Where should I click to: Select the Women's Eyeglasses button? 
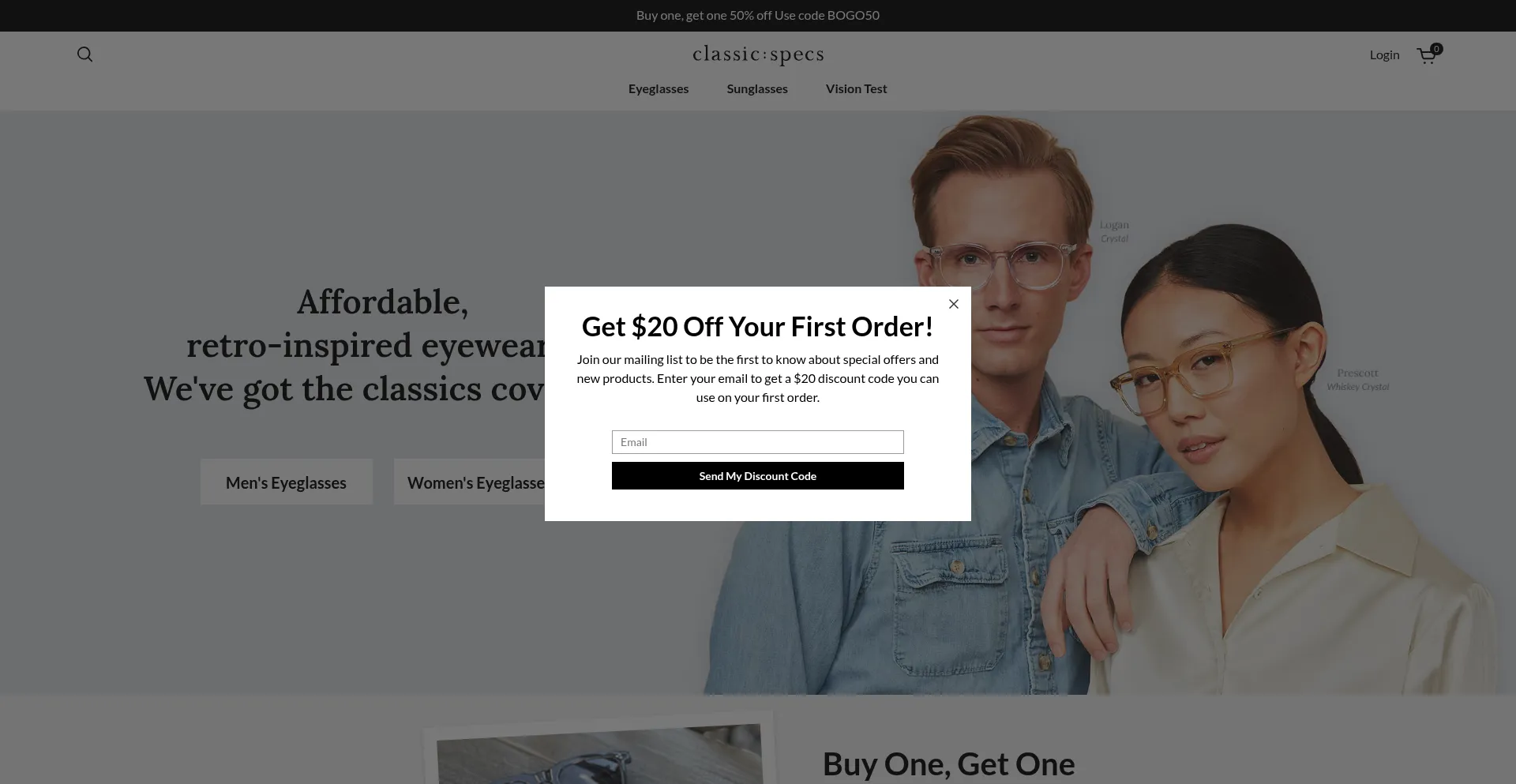(470, 482)
